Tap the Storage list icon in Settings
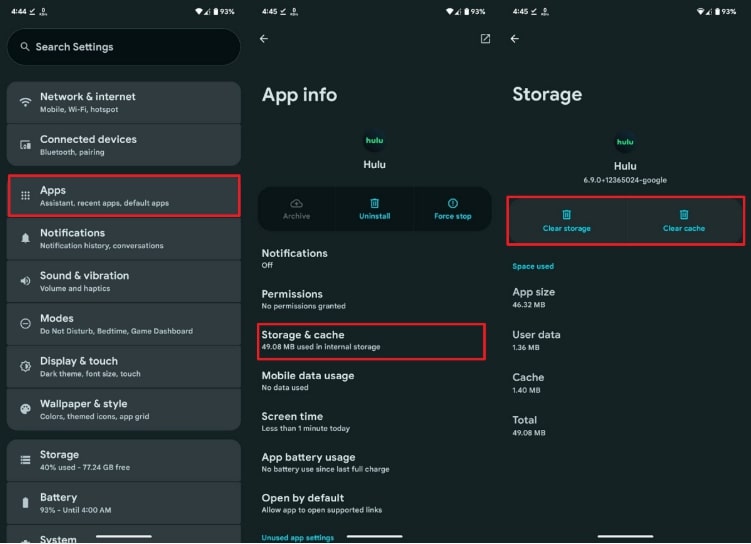 click(25, 460)
